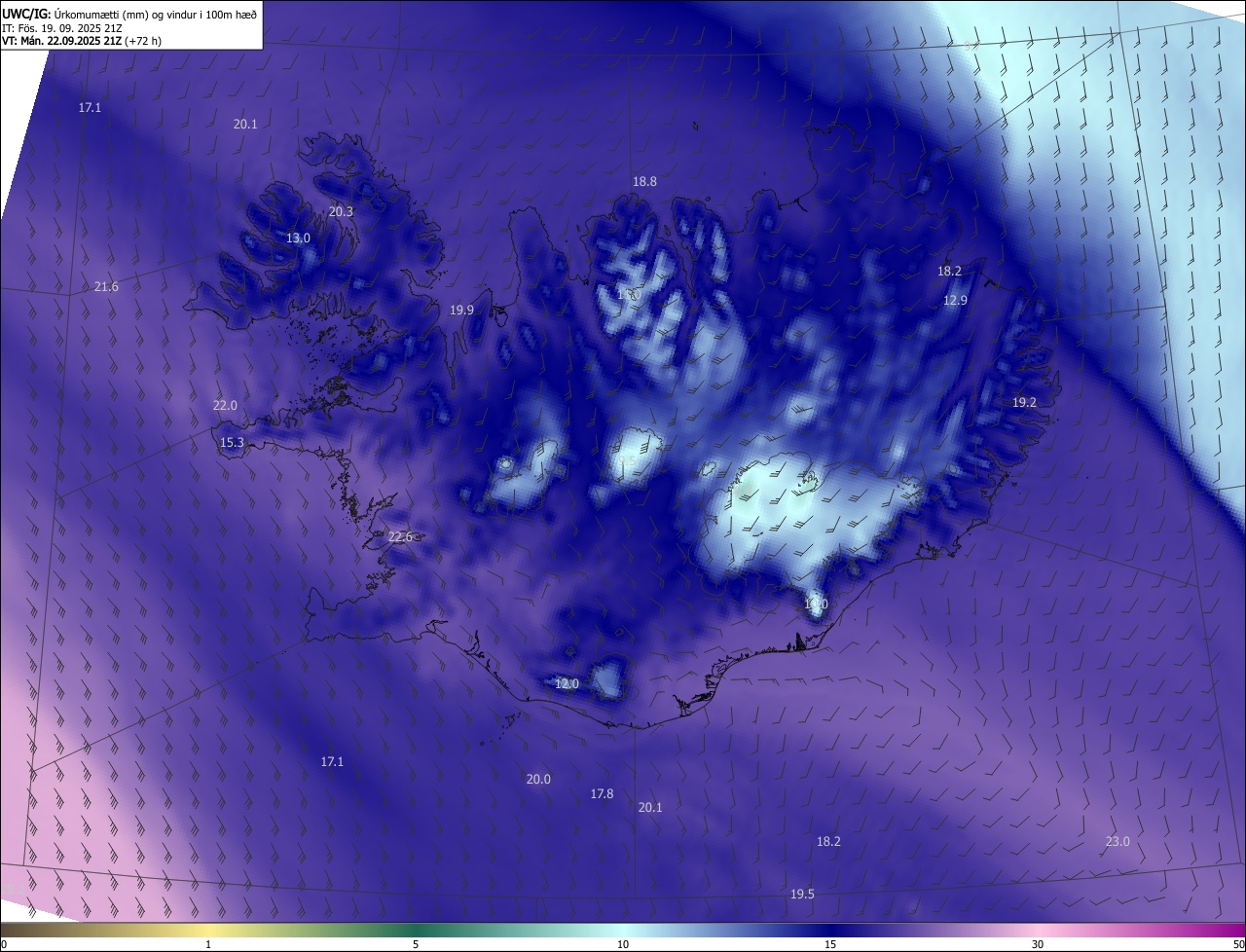The height and width of the screenshot is (952, 1246).
Task: Click the valid time line 'VT: Mán. 22.09.2025 21Z'
Action: 62,41
